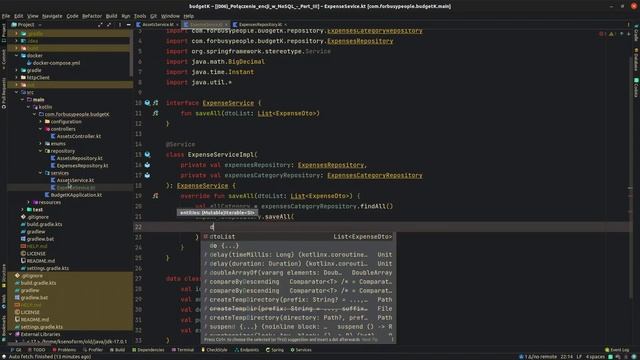This screenshot has width=640, height=360.
Task: Open the Git tool window
Action: click(16, 350)
